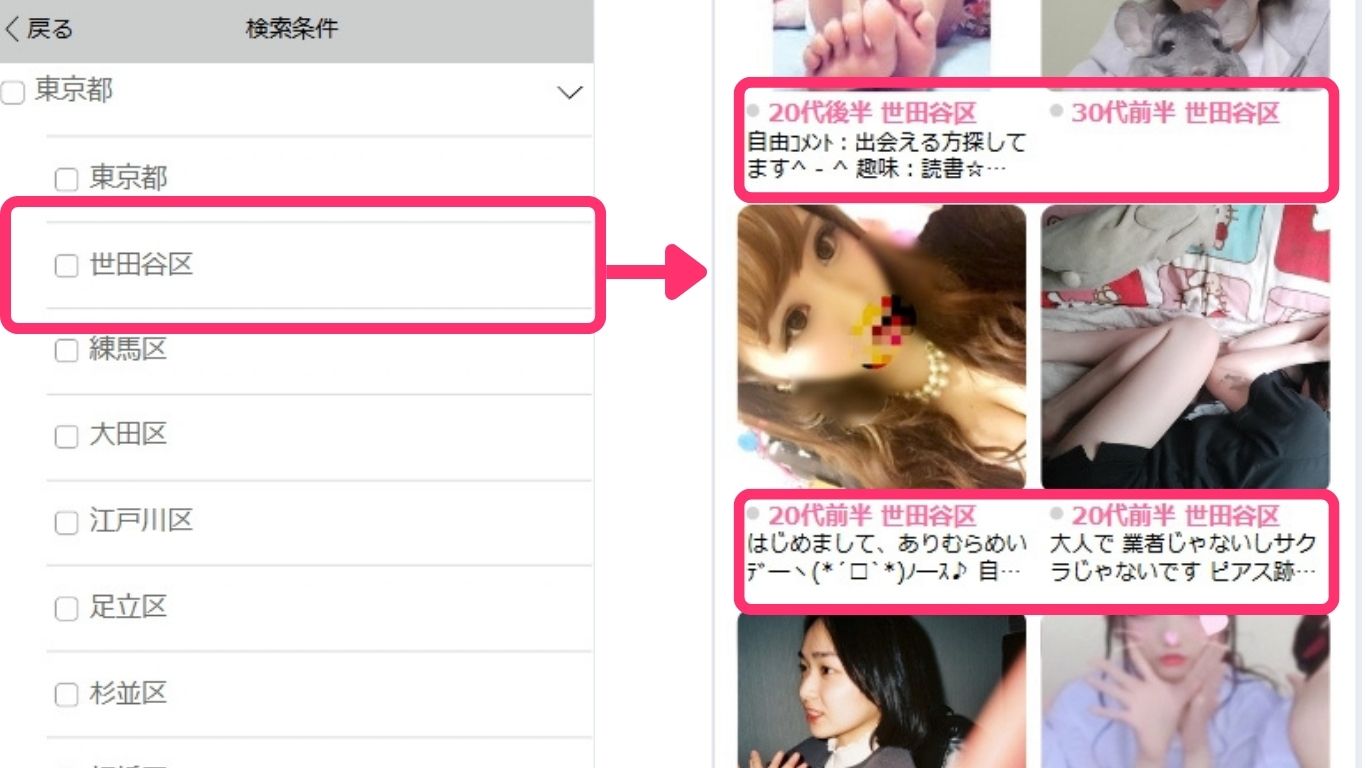Screen dimensions: 1366x768
Task: Open the feet photo thumbnail
Action: (882, 45)
